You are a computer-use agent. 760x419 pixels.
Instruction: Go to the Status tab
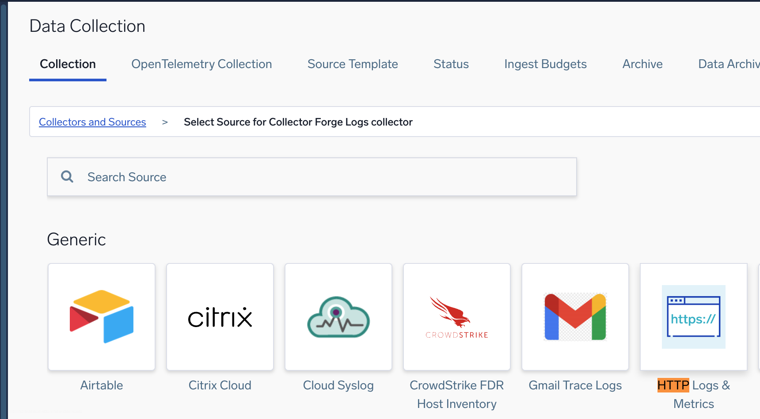coord(451,64)
